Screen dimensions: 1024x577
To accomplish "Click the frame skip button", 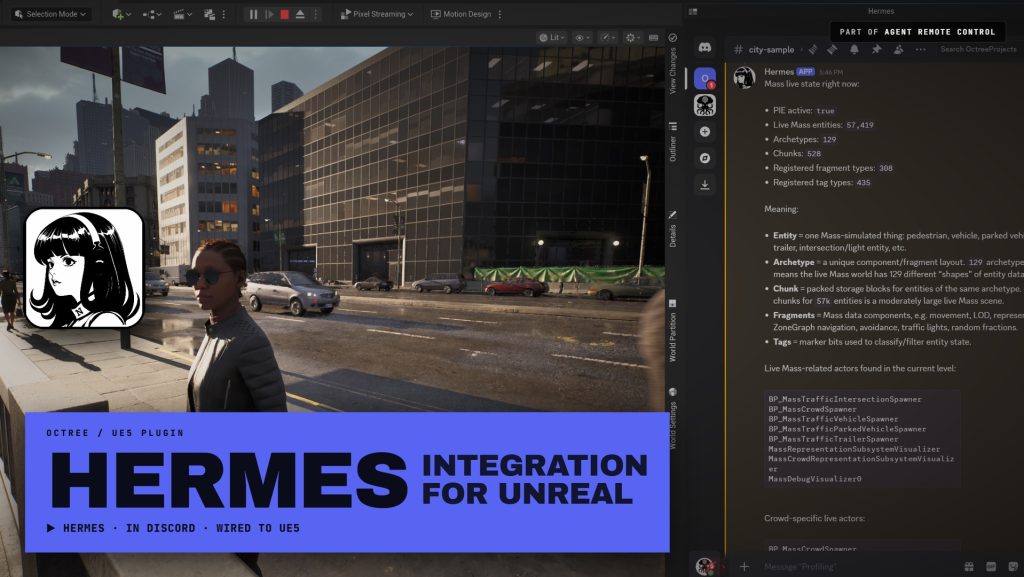I will (x=269, y=14).
